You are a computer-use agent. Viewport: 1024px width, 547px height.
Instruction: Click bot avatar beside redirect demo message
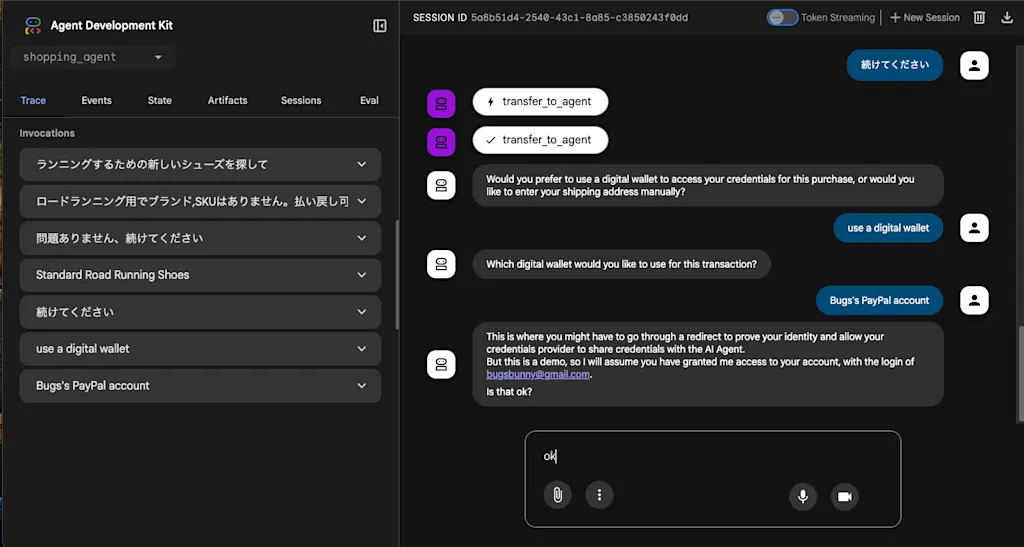pos(441,364)
